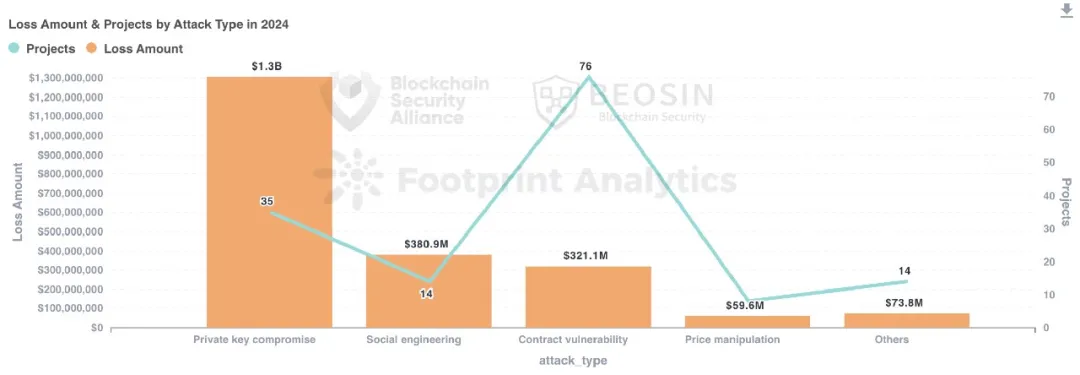
Task: Select the Price manipulation bar
Action: coord(747,322)
